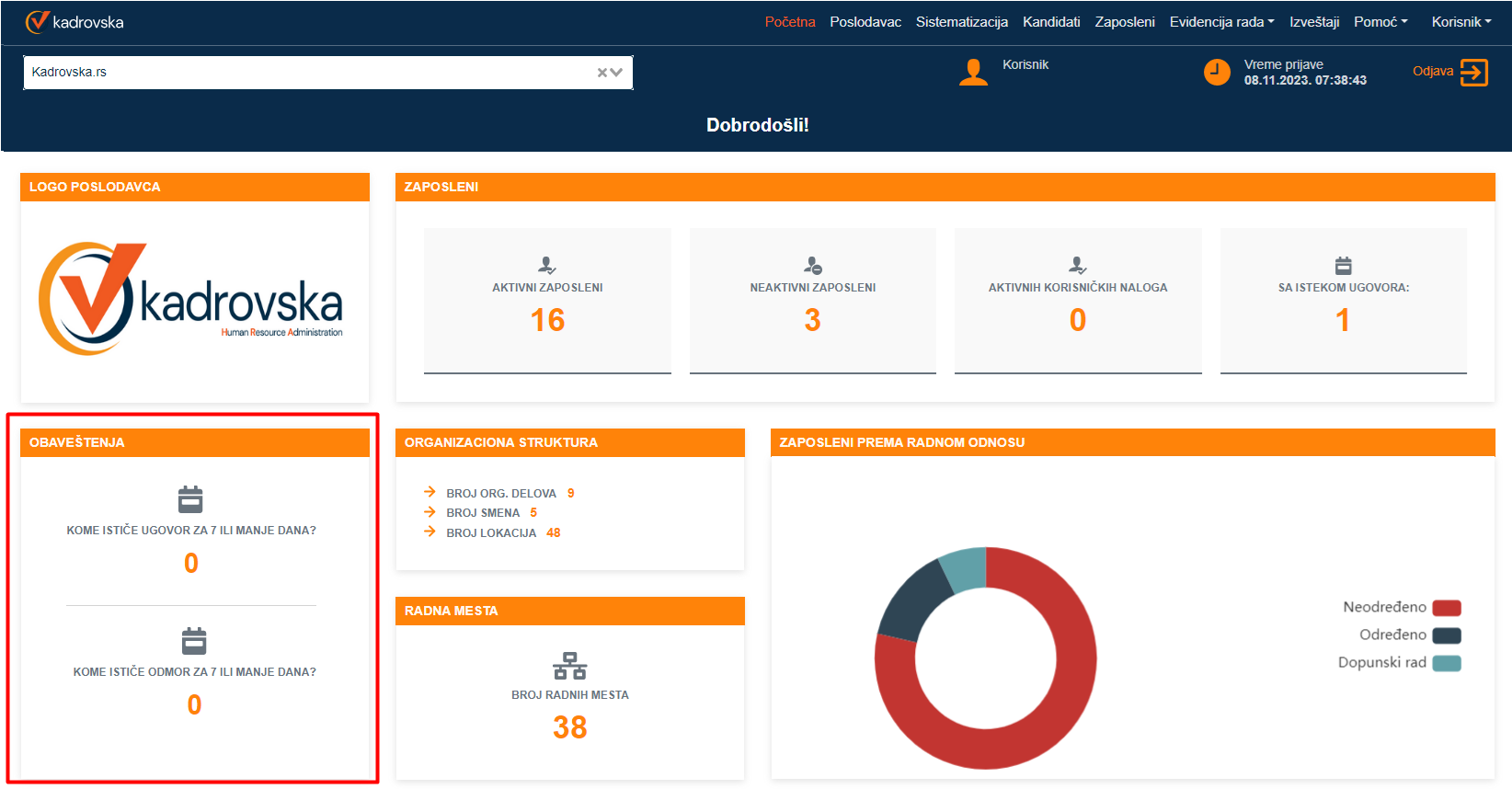Click the orange login time clock icon

tap(1217, 72)
